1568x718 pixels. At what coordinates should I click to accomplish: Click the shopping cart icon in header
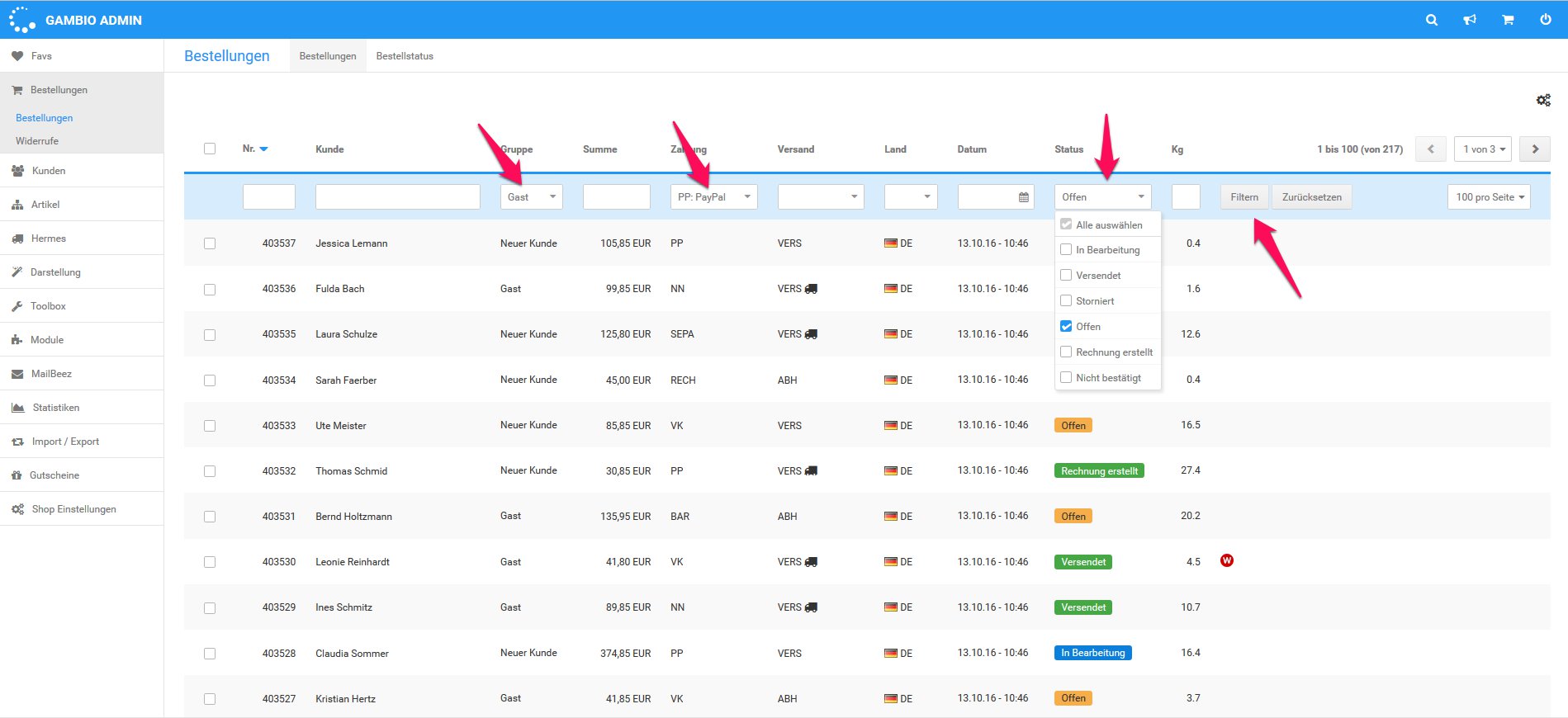(1508, 20)
